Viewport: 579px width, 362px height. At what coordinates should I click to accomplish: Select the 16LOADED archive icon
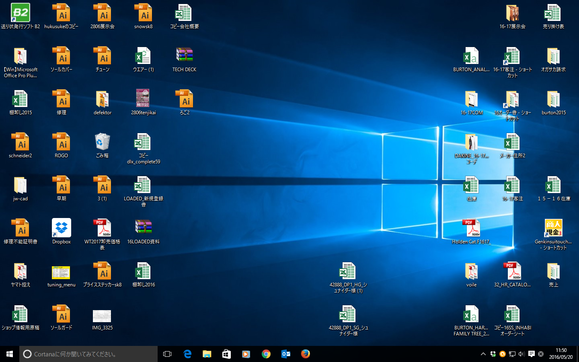pos(143,228)
